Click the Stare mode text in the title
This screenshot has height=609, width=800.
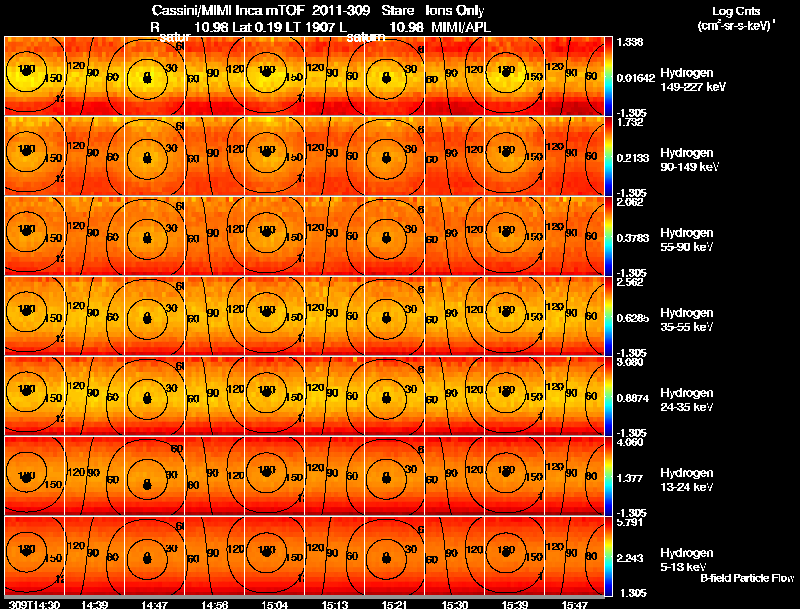[x=397, y=11]
